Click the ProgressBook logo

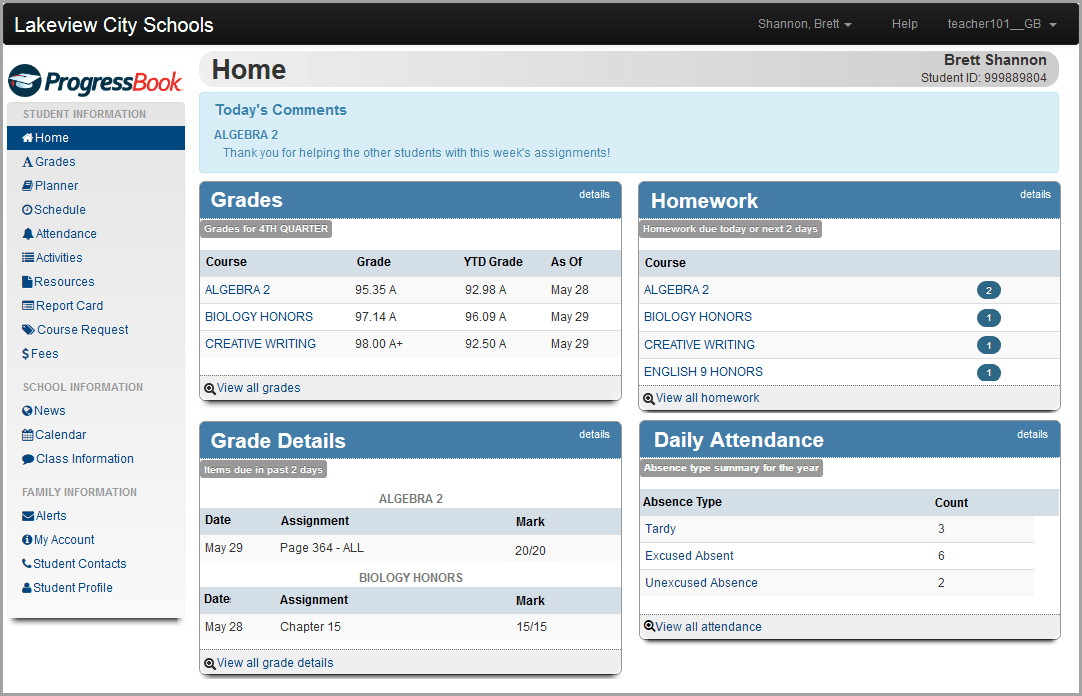coord(95,81)
